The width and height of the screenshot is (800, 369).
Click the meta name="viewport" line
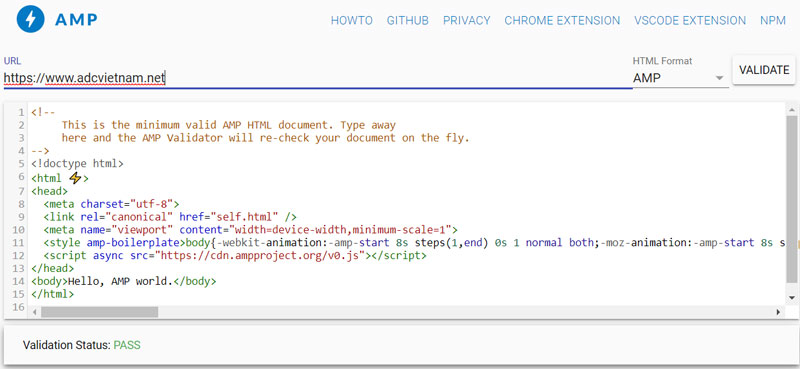tap(251, 230)
